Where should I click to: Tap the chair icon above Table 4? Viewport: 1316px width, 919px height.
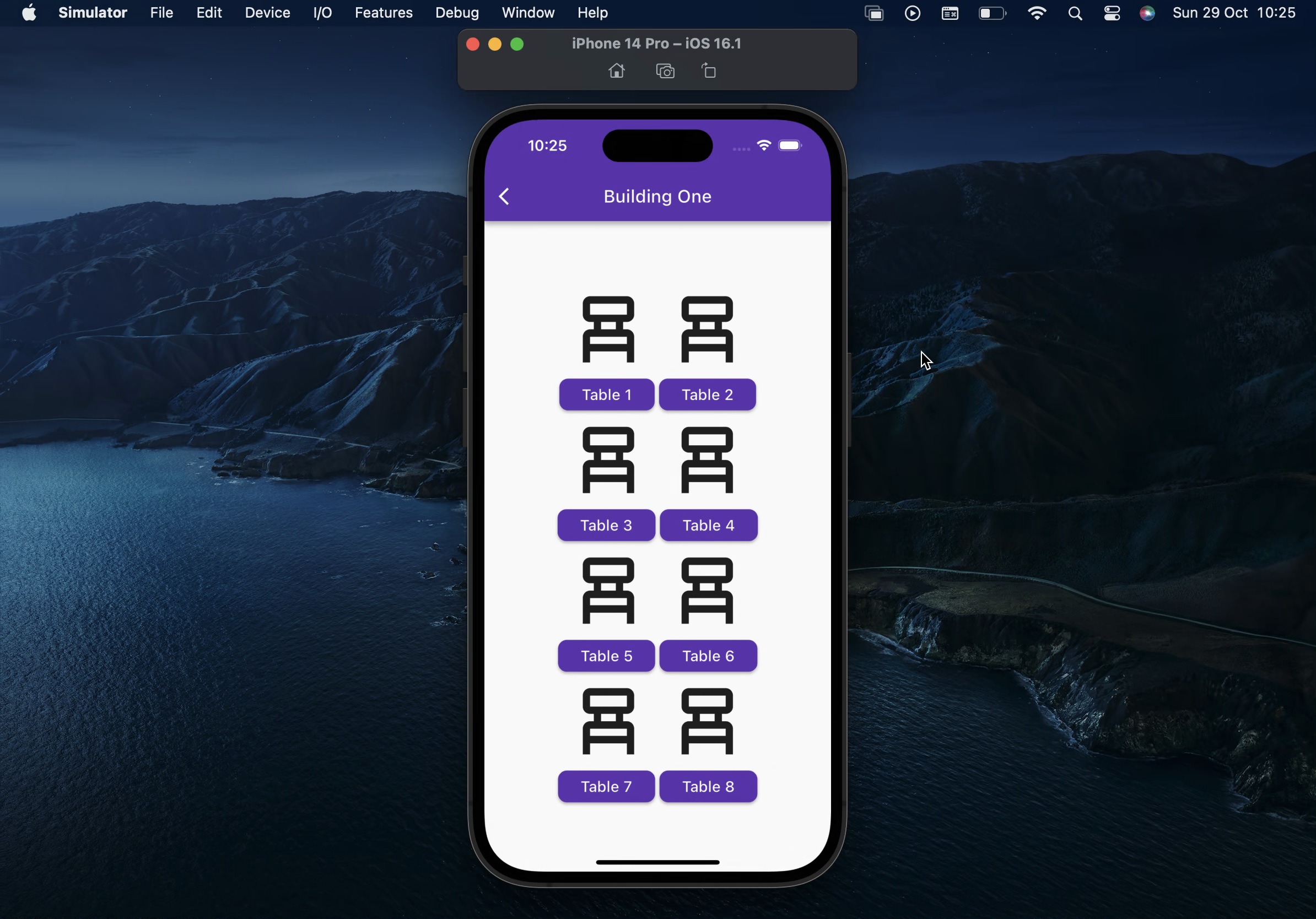(x=706, y=460)
